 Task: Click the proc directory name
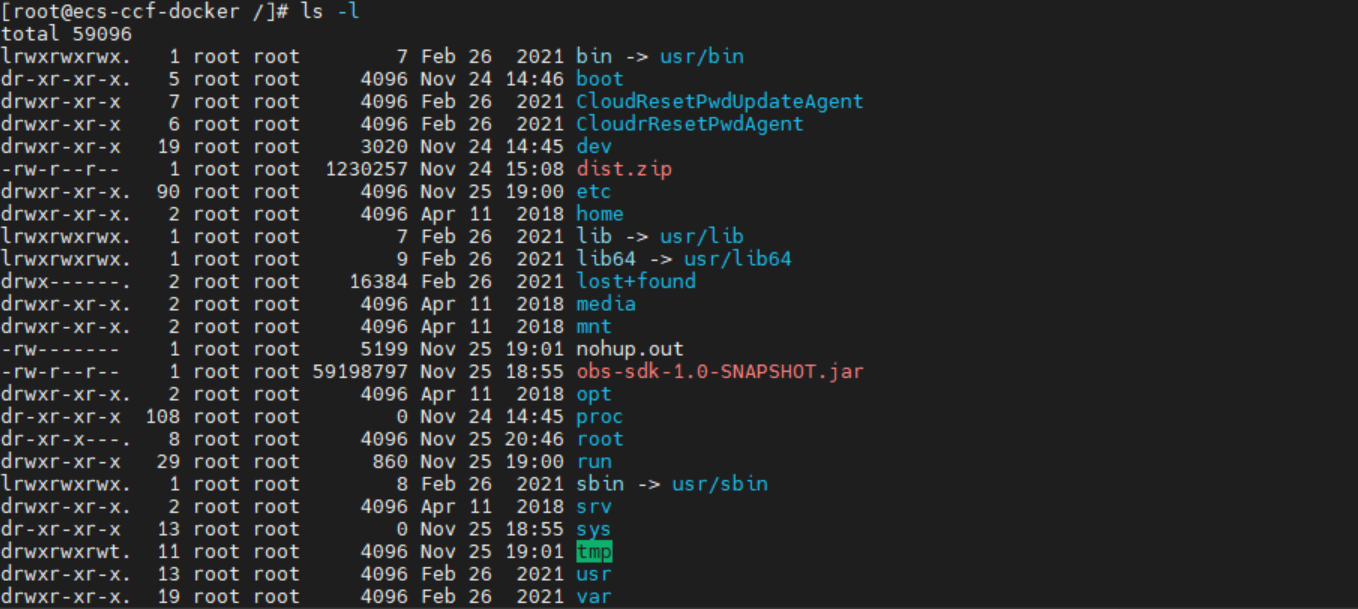pyautogui.click(x=600, y=417)
